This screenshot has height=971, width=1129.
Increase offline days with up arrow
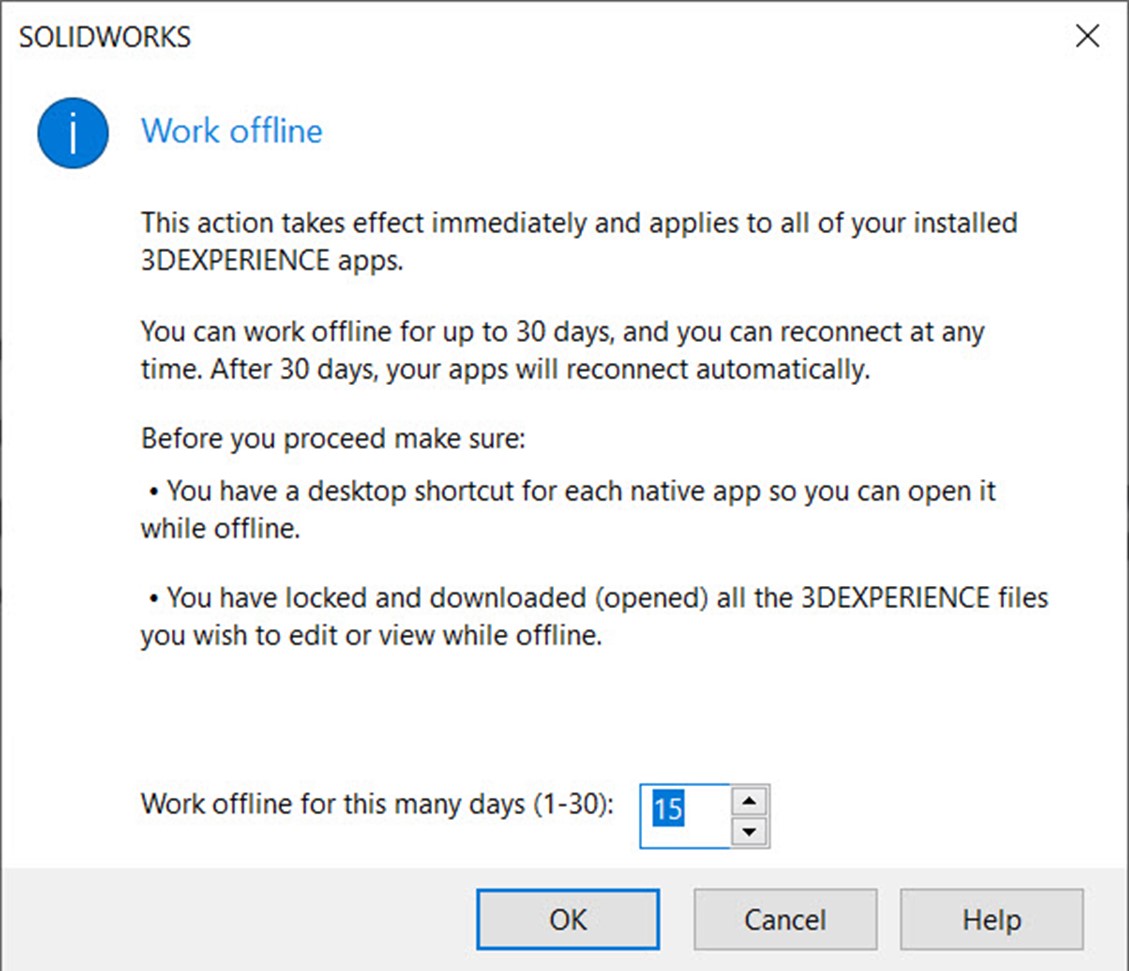750,800
